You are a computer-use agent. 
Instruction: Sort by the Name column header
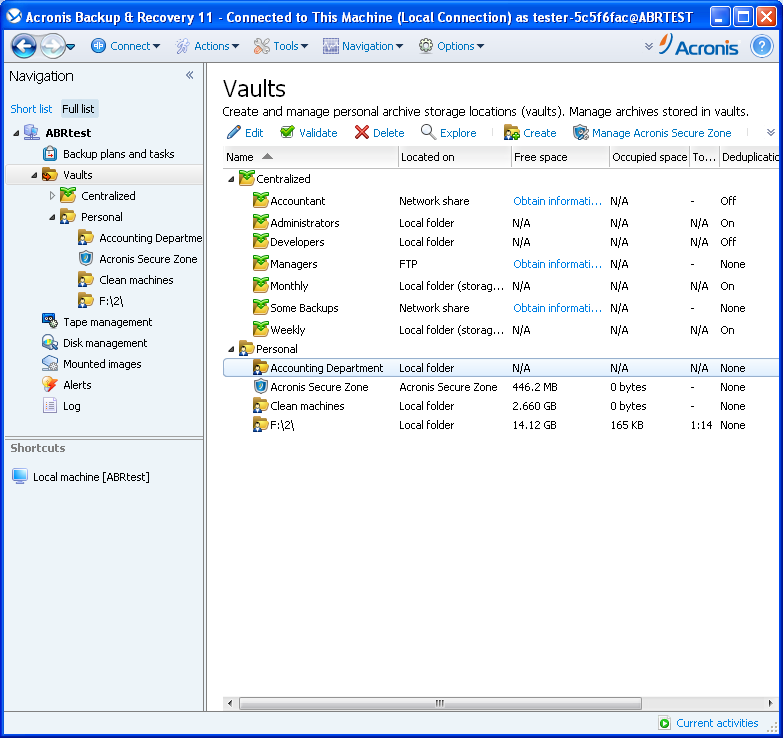310,157
